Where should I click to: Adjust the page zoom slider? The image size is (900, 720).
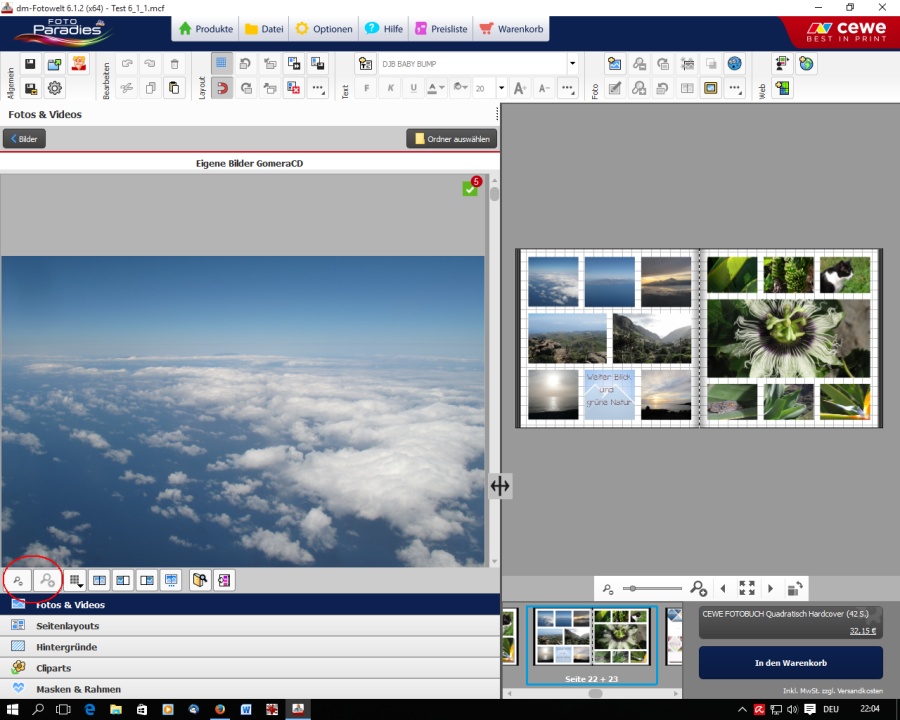click(631, 589)
